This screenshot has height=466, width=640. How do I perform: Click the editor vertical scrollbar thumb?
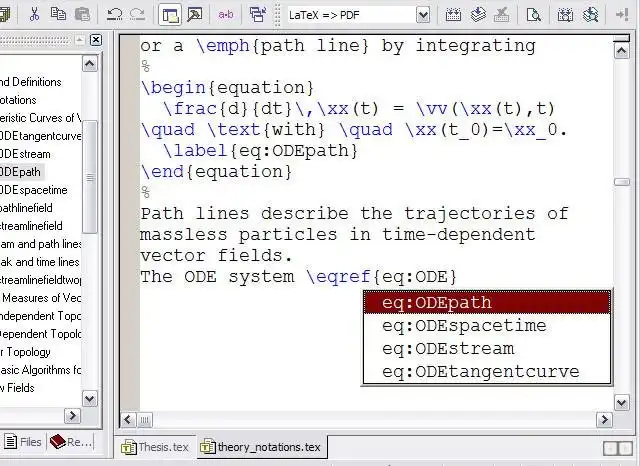pos(622,182)
